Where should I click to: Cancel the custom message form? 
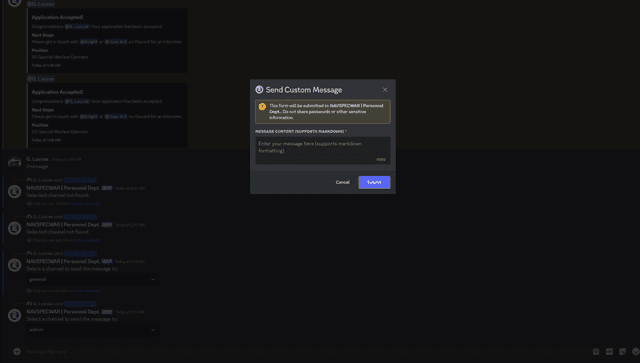[x=342, y=182]
